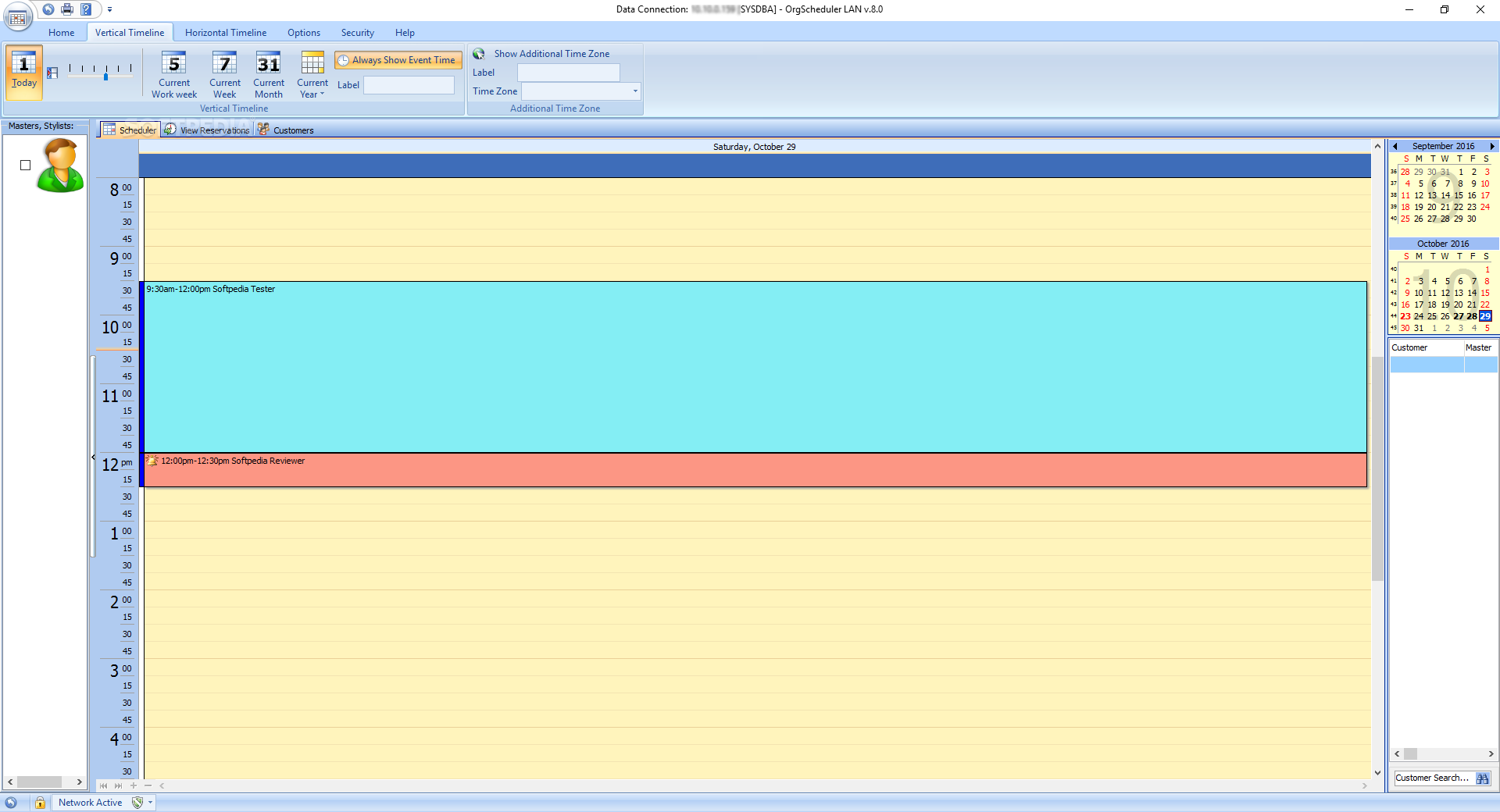This screenshot has width=1500, height=812.
Task: Expand the quick access toolbar customize arrow
Action: coord(109,10)
